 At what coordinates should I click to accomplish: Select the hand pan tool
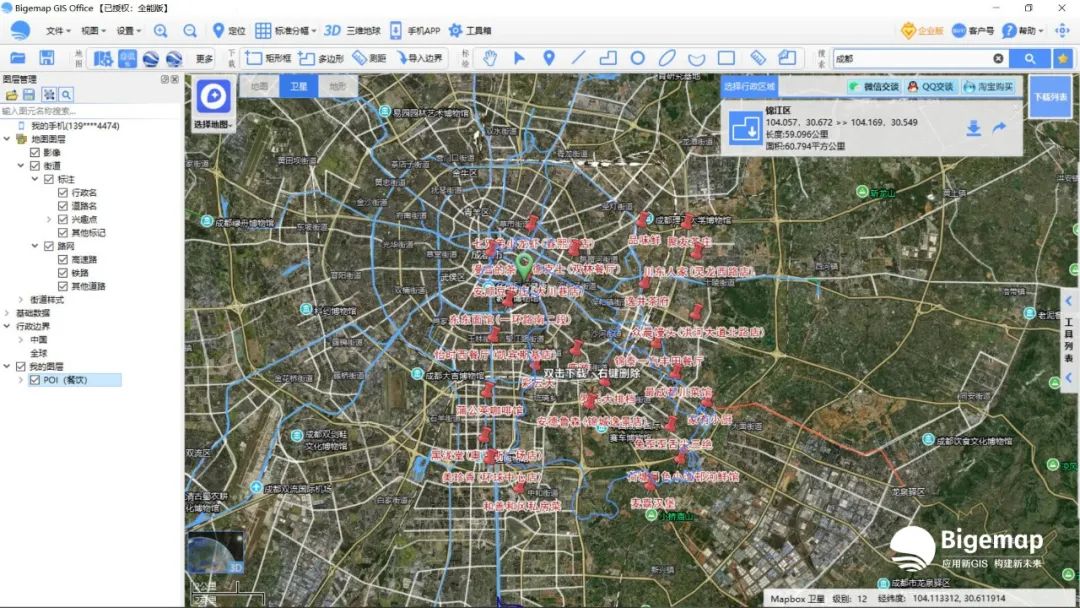click(x=490, y=58)
